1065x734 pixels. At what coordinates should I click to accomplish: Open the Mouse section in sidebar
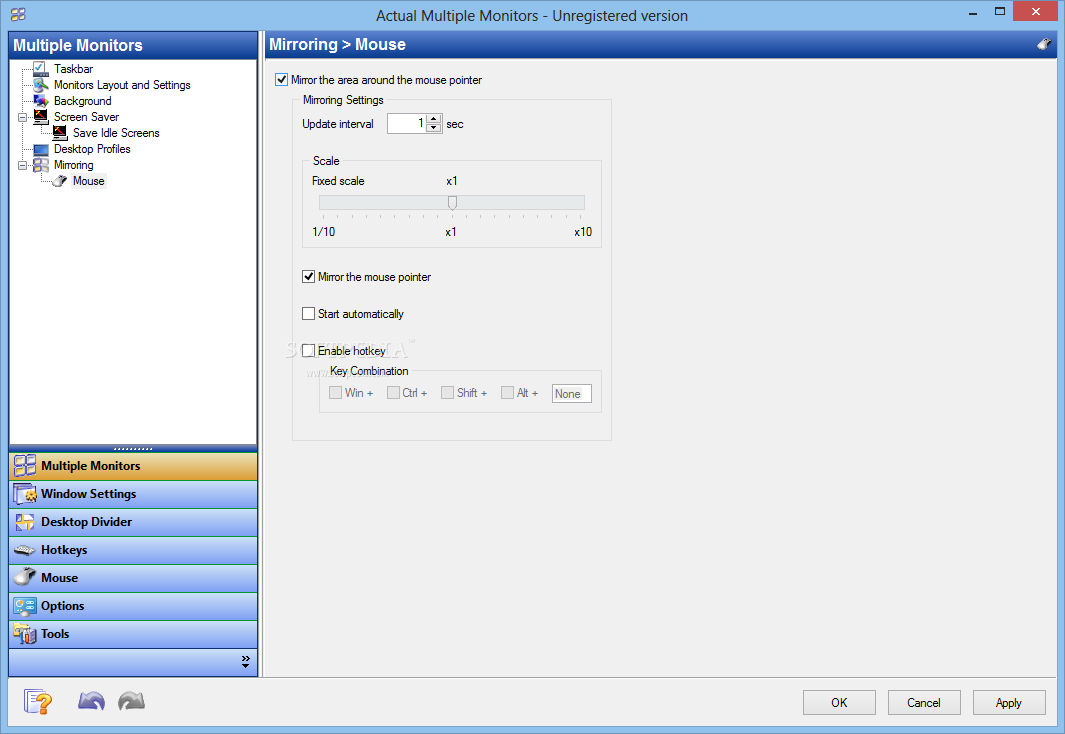(x=133, y=578)
